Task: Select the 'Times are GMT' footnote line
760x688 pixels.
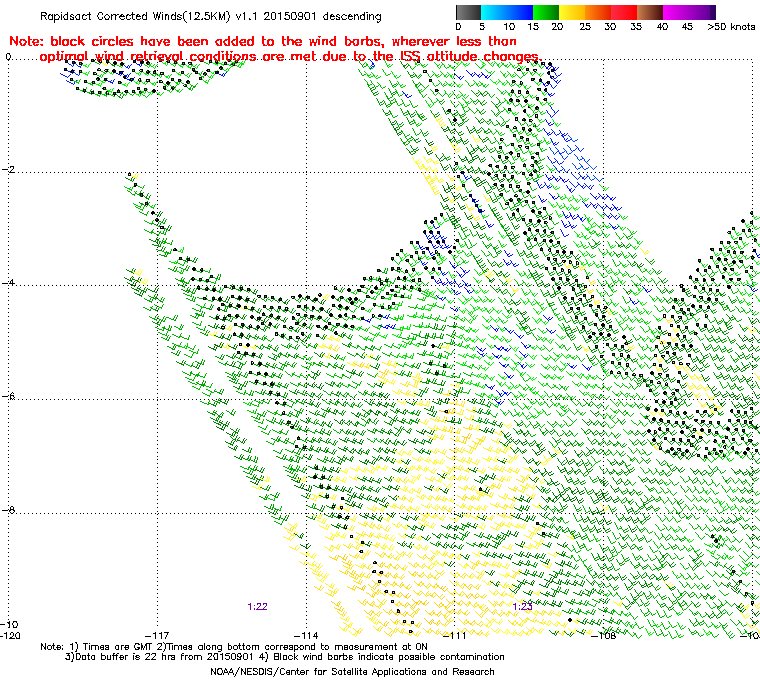Action: [234, 646]
